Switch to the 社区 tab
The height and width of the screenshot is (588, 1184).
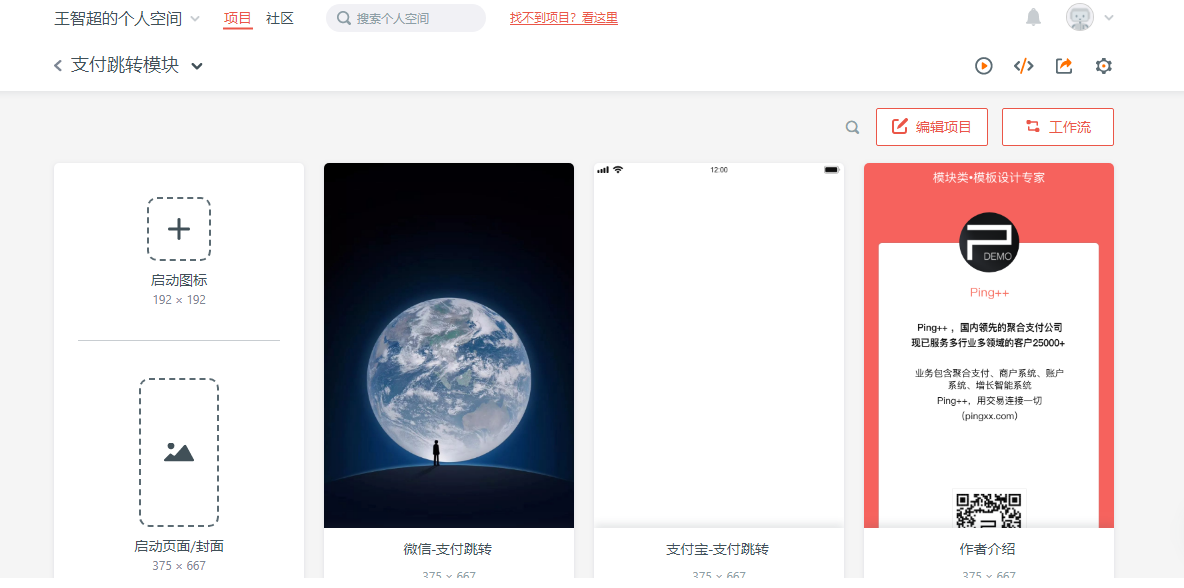point(279,18)
